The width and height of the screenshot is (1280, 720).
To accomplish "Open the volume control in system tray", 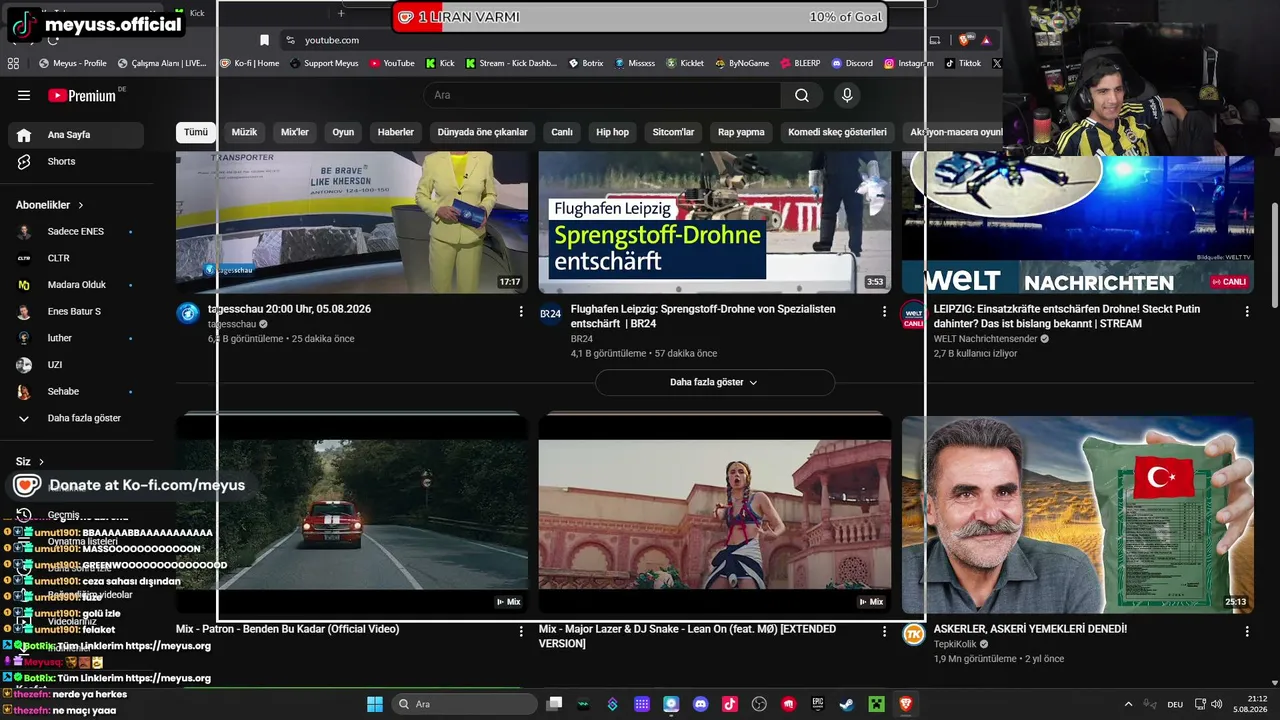I will [x=1217, y=704].
